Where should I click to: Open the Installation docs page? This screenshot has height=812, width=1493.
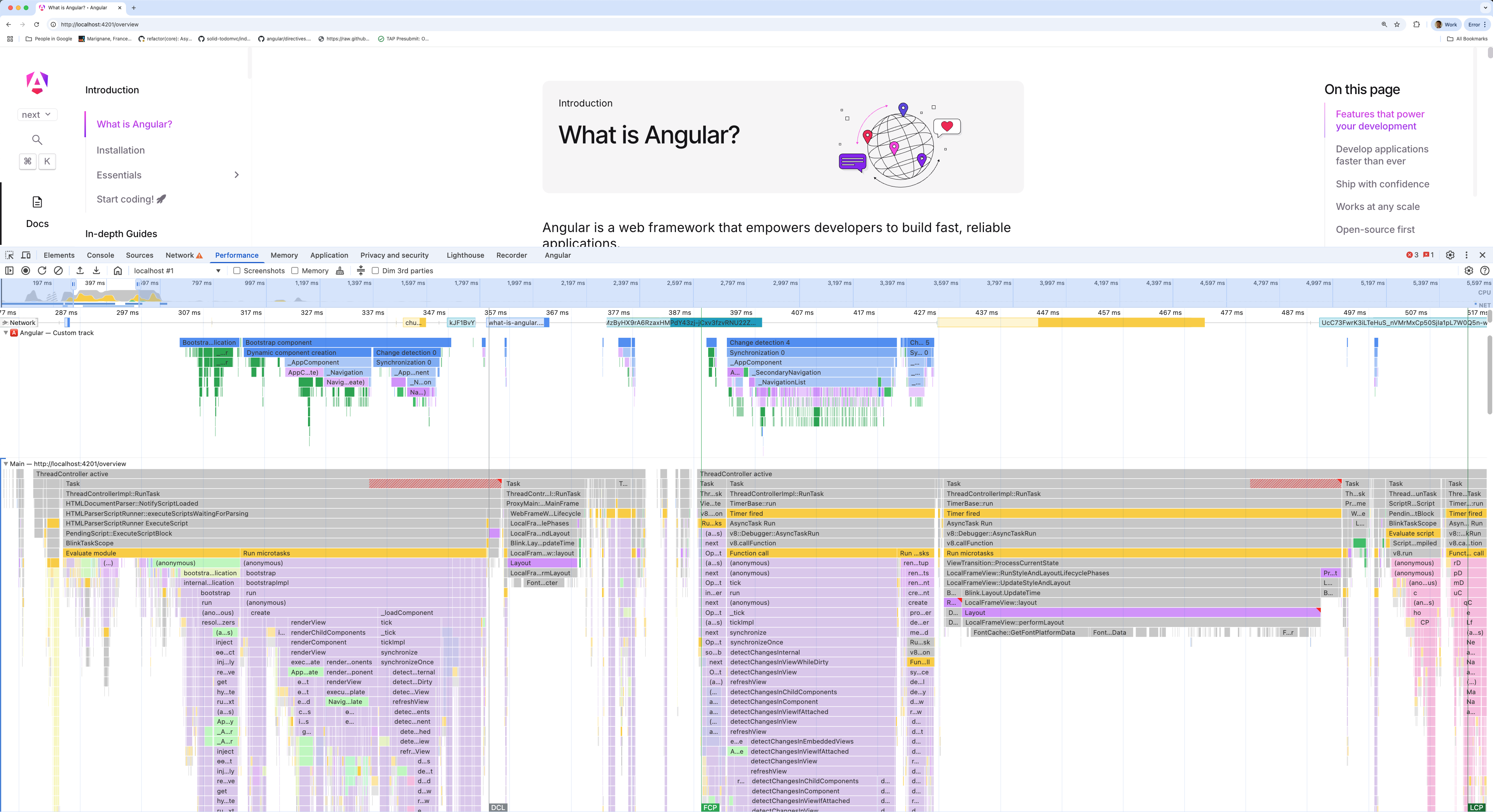click(x=120, y=150)
